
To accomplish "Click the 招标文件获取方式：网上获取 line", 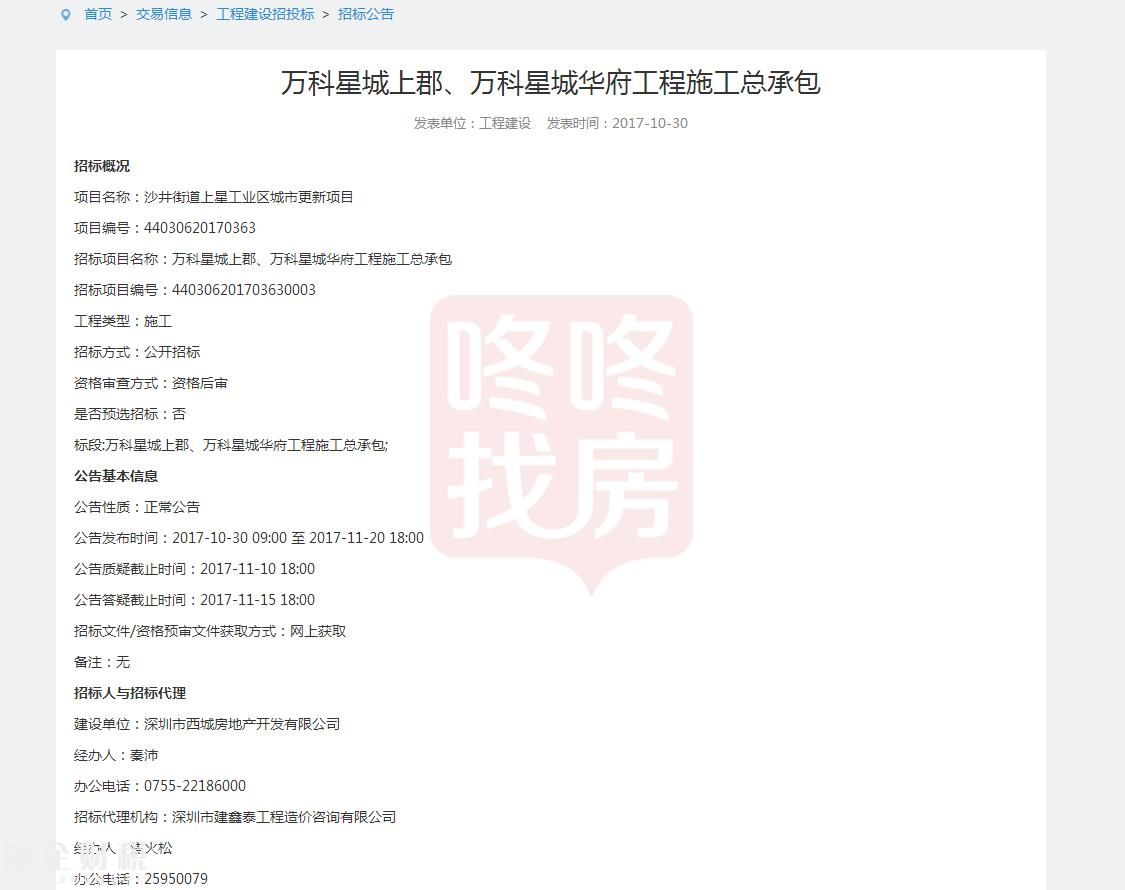I will coord(210,632).
